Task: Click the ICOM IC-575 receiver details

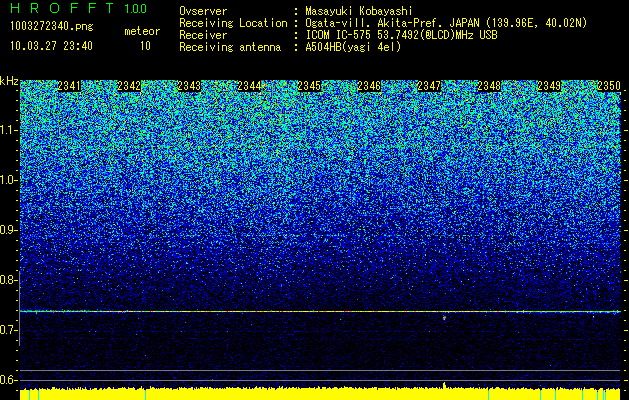Action: [401, 35]
